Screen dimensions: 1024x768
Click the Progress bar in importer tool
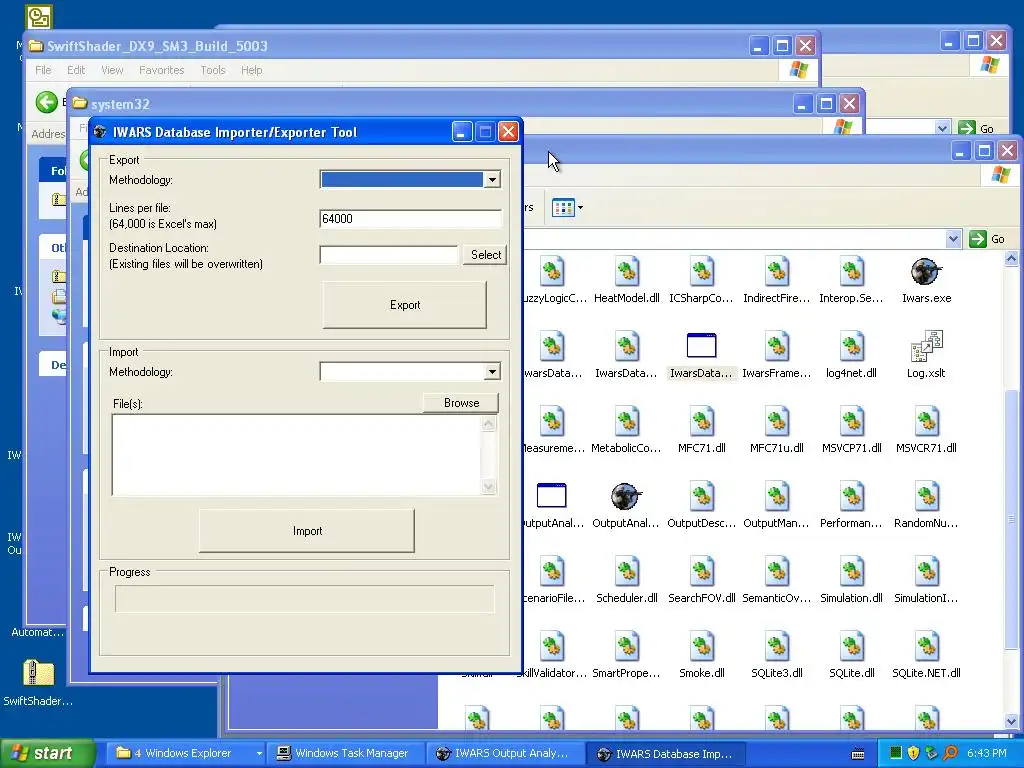[x=304, y=598]
